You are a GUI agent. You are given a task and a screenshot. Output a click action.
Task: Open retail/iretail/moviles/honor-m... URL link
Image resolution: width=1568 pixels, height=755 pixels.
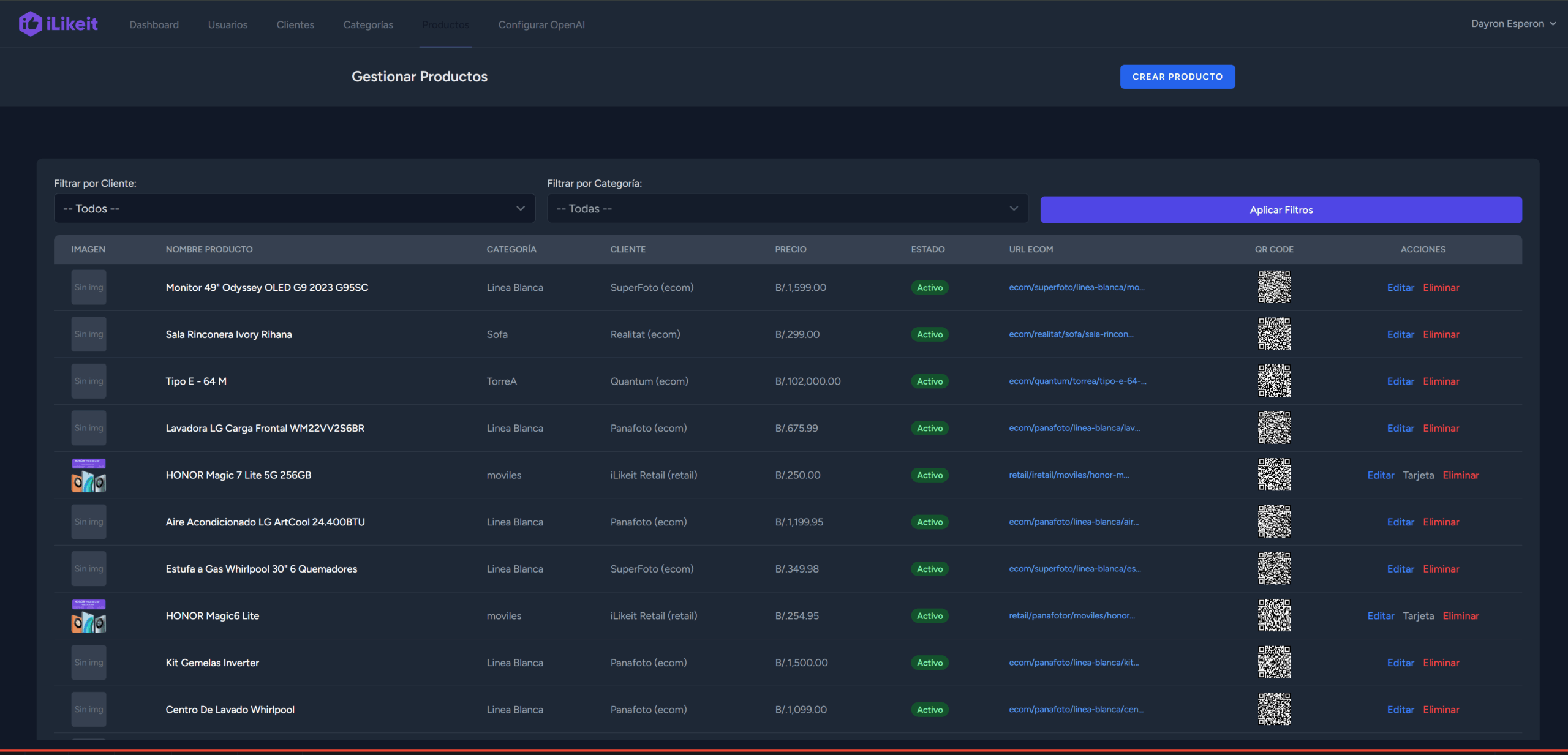tap(1069, 475)
